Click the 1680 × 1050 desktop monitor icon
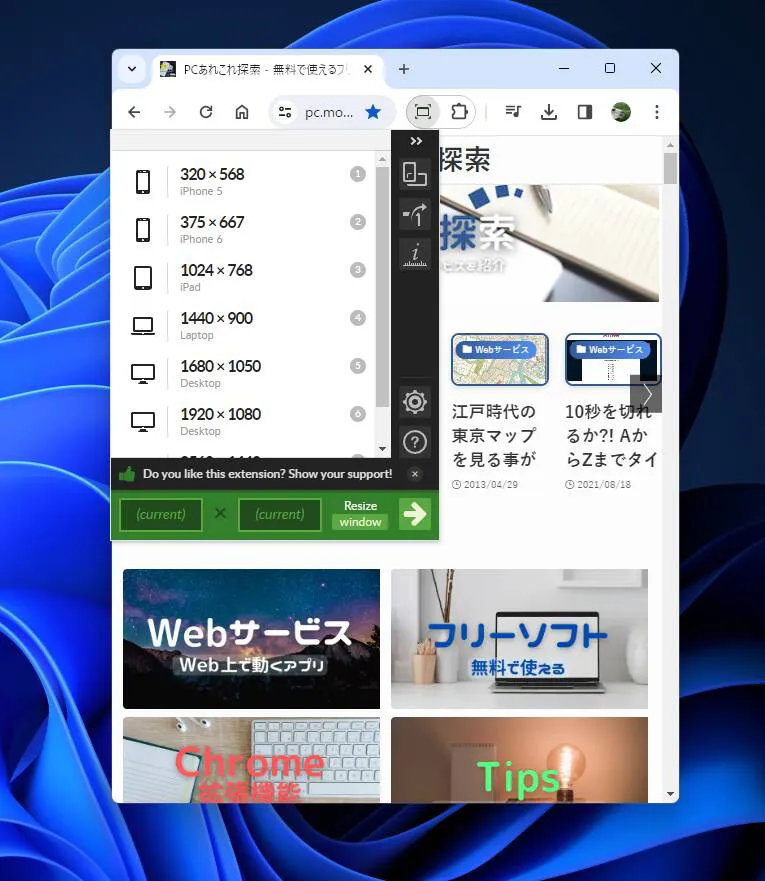 click(x=143, y=374)
